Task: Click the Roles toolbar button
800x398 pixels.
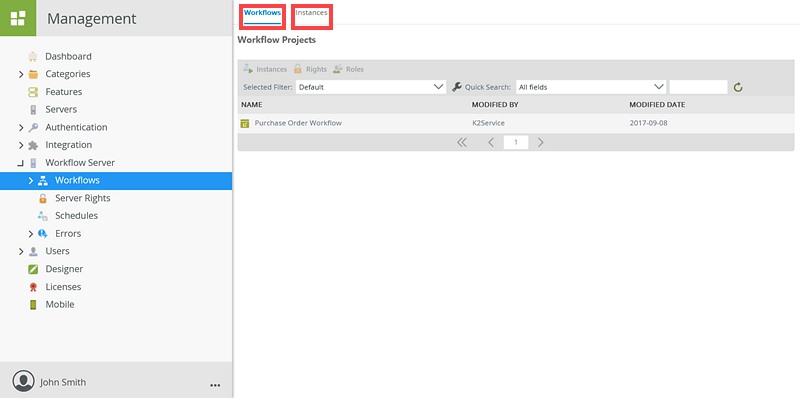Action: (x=348, y=69)
